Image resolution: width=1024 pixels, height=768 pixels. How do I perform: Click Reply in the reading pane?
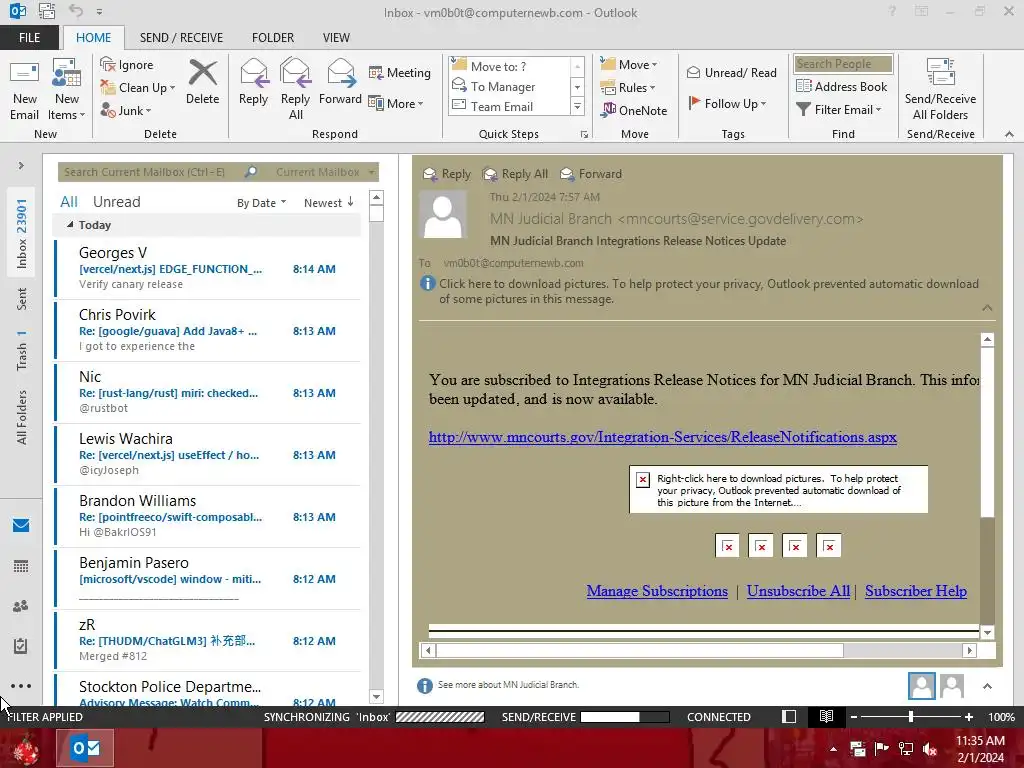tap(447, 174)
